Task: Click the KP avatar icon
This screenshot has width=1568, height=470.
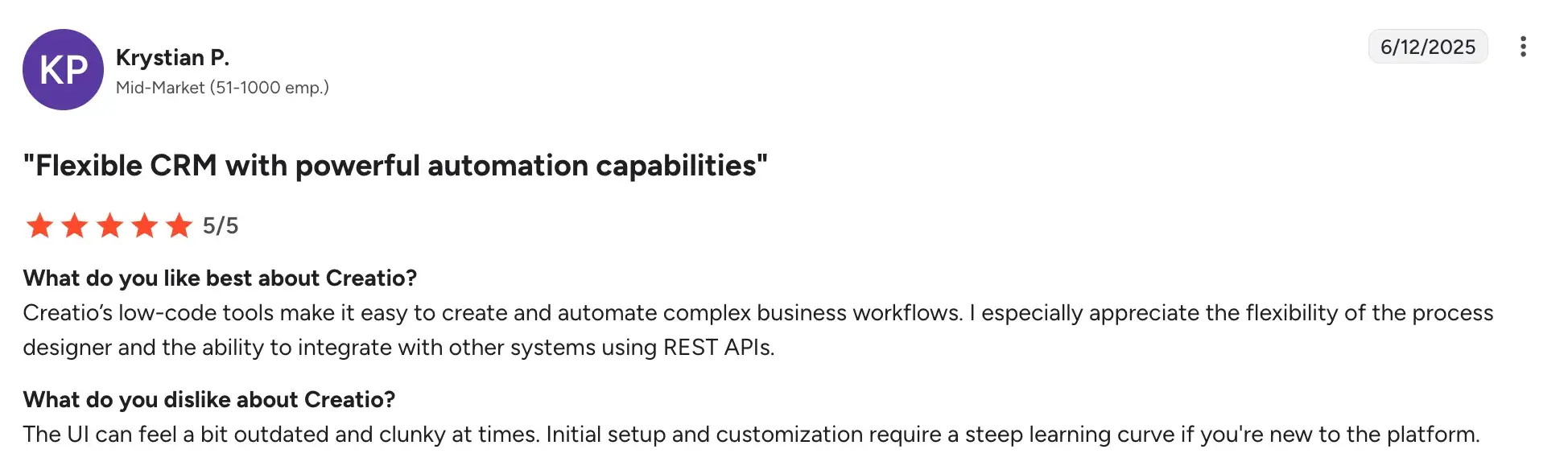Action: pos(64,69)
